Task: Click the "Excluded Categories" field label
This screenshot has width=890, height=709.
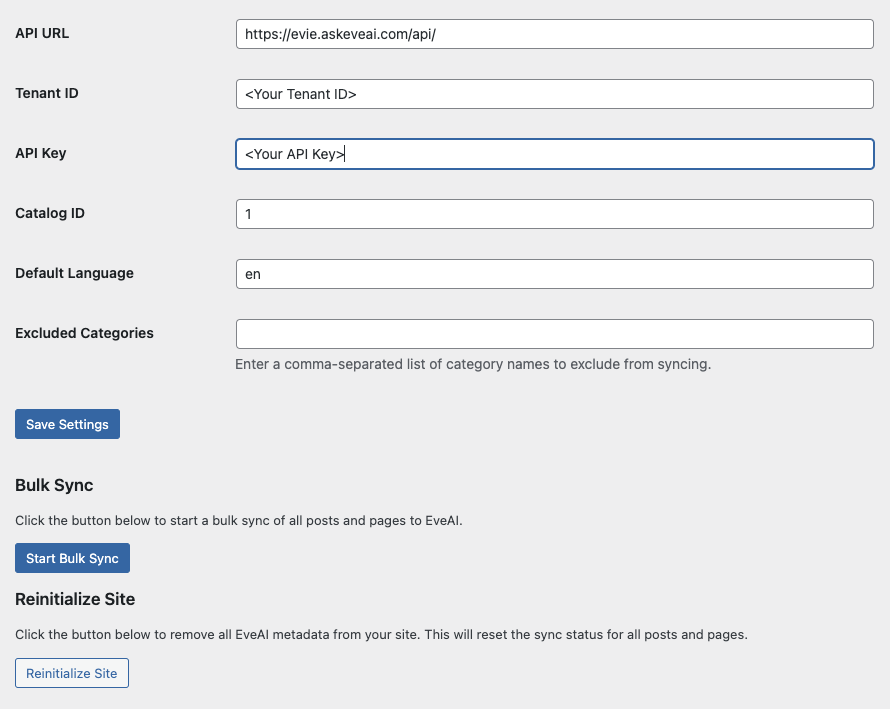Action: point(84,333)
